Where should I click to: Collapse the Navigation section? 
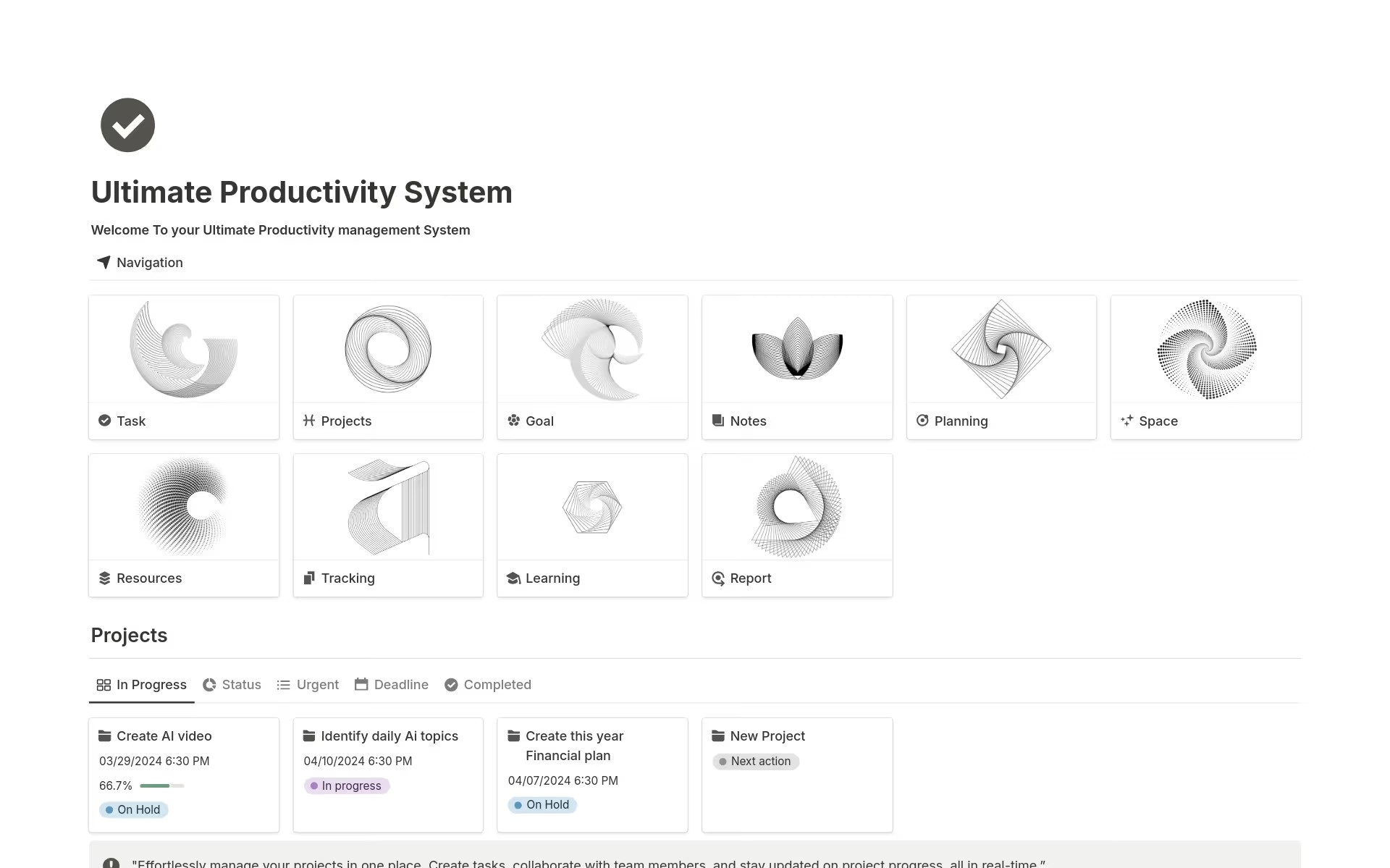click(104, 262)
